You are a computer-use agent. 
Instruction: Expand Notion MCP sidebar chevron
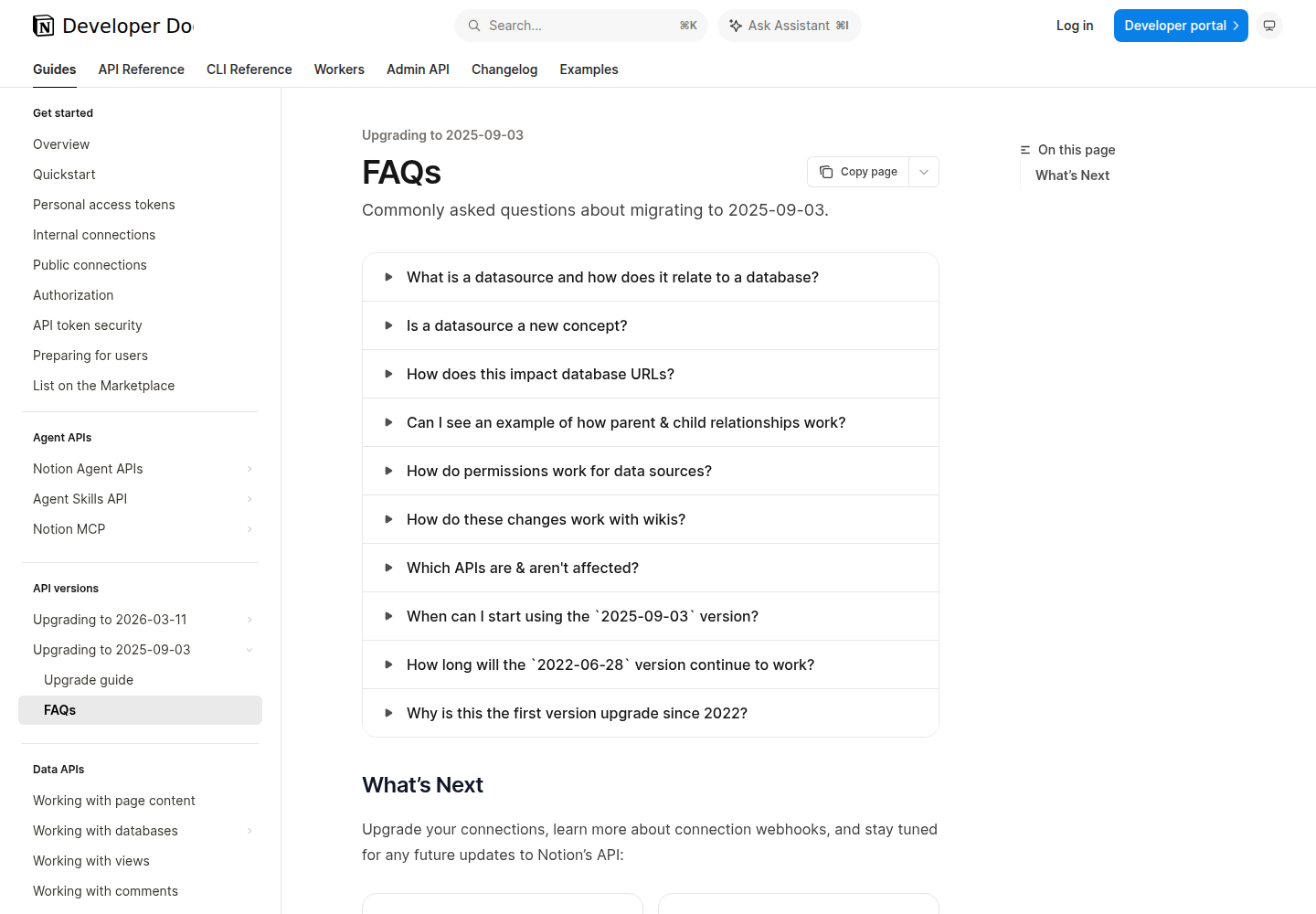pyautogui.click(x=249, y=529)
